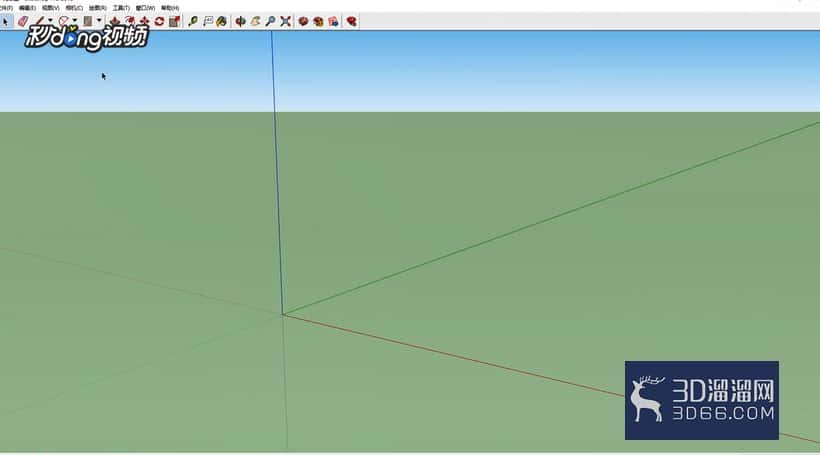Open the 相机(C) Camera menu
This screenshot has width=820, height=455.
coord(74,8)
